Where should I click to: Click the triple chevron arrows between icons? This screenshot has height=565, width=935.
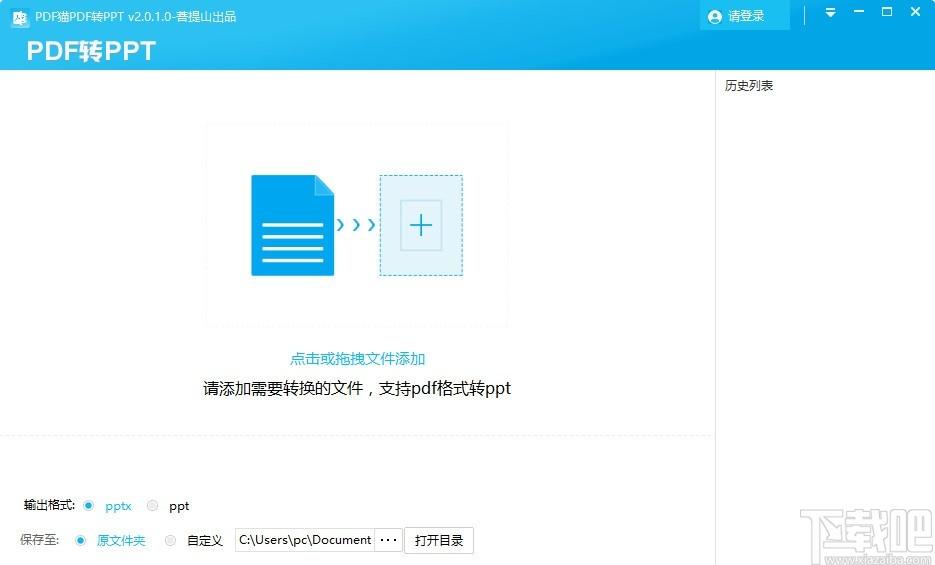tap(356, 225)
